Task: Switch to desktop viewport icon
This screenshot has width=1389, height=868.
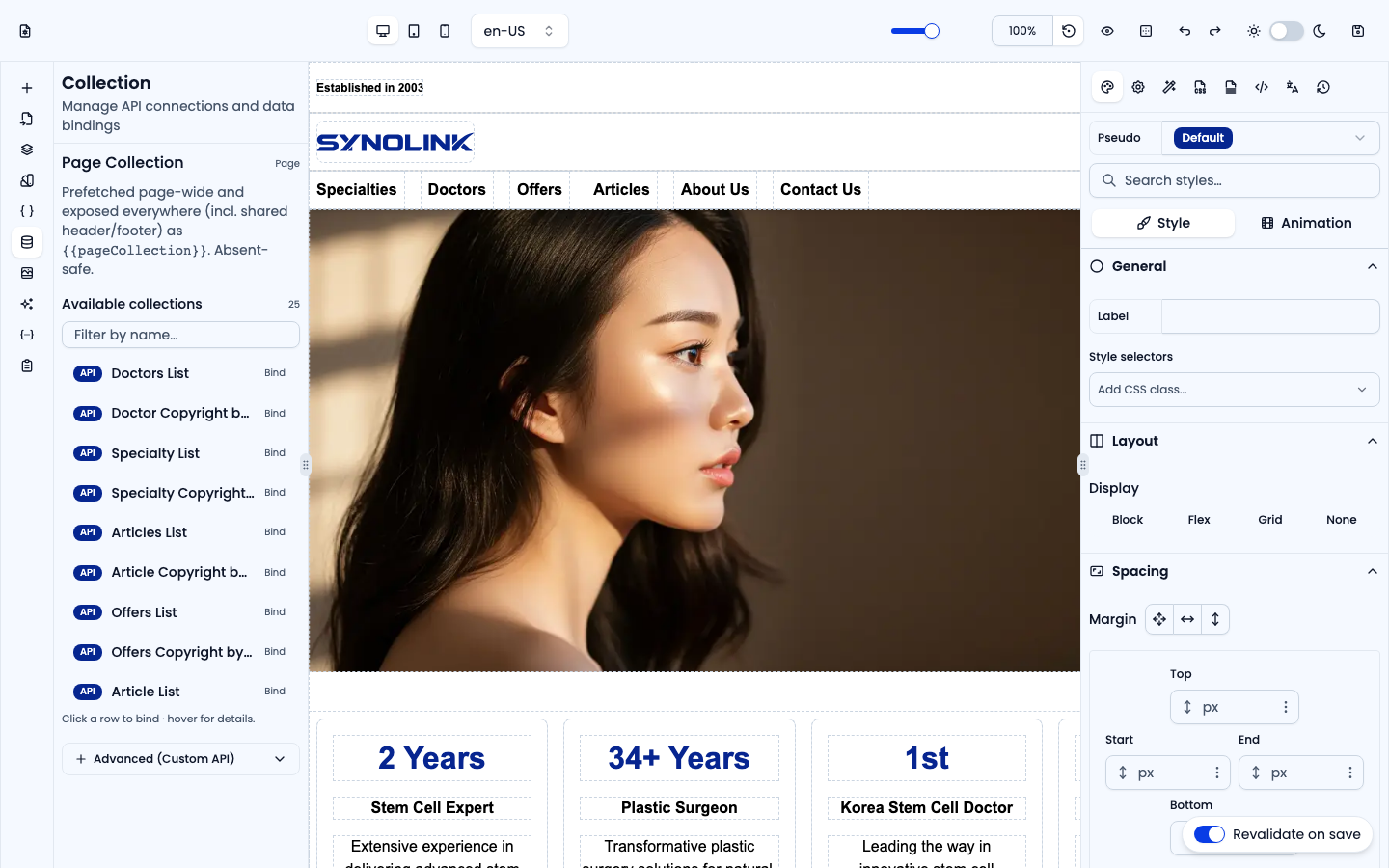Action: (x=383, y=31)
